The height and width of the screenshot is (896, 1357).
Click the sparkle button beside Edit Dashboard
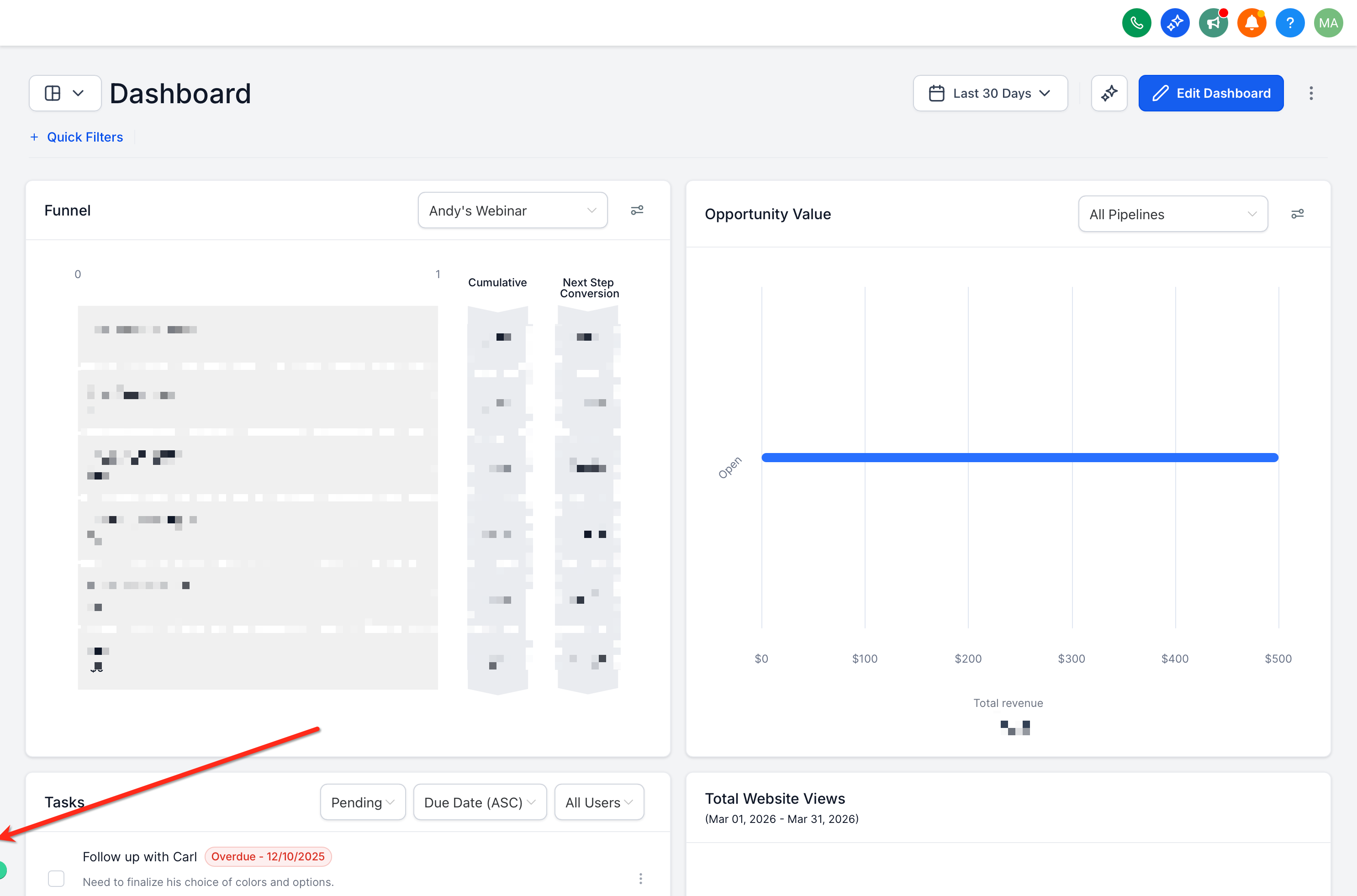coord(1109,93)
